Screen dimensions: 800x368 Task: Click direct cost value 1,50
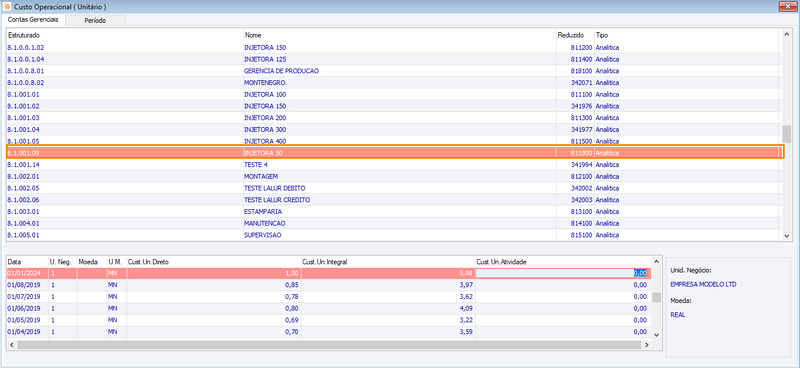click(x=292, y=273)
